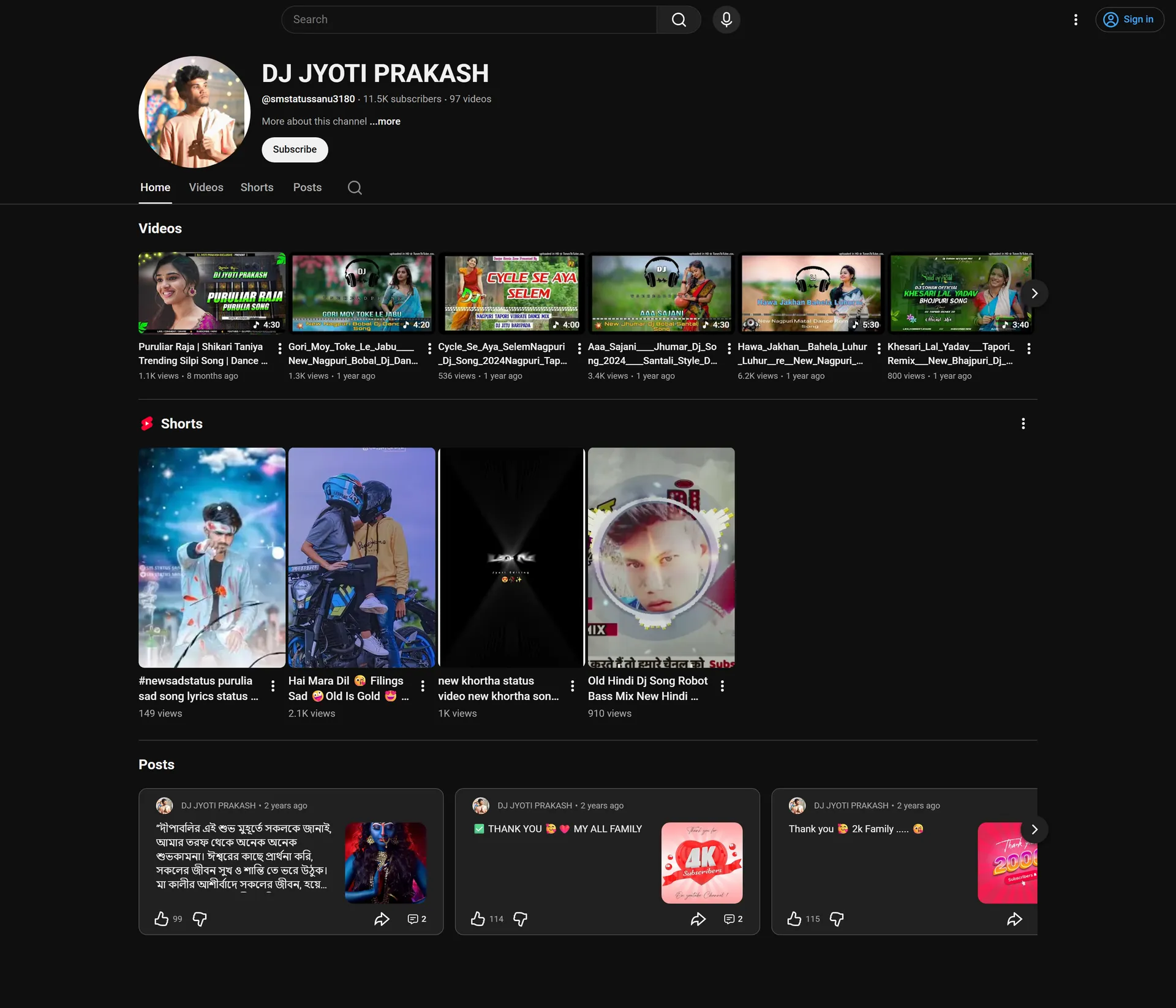The height and width of the screenshot is (1008, 1176).
Task: Click the search magnifier button
Action: (679, 20)
